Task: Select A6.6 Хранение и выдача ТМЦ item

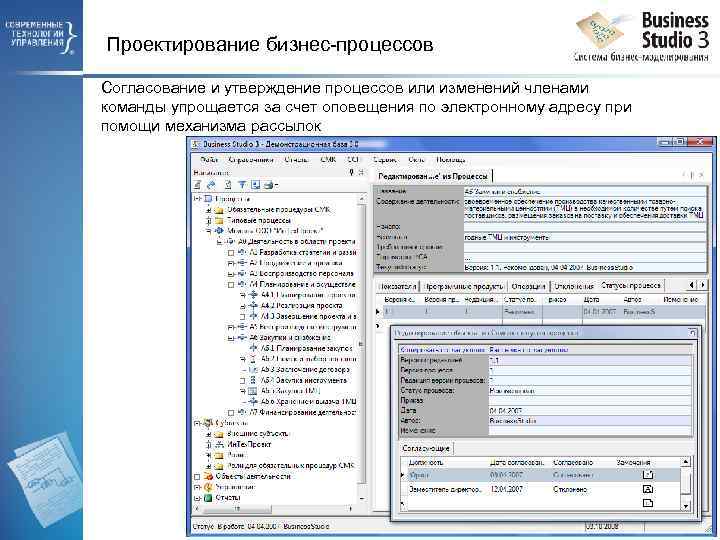Action: [308, 402]
